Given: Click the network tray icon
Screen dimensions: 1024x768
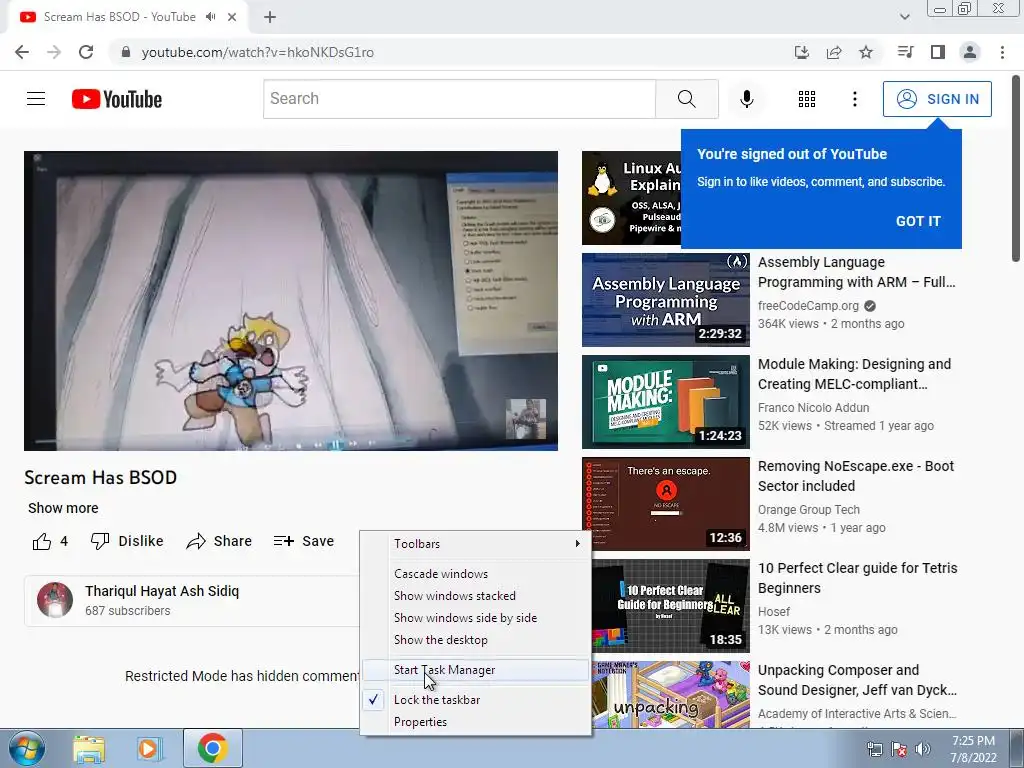Looking at the screenshot, I should click(874, 749).
